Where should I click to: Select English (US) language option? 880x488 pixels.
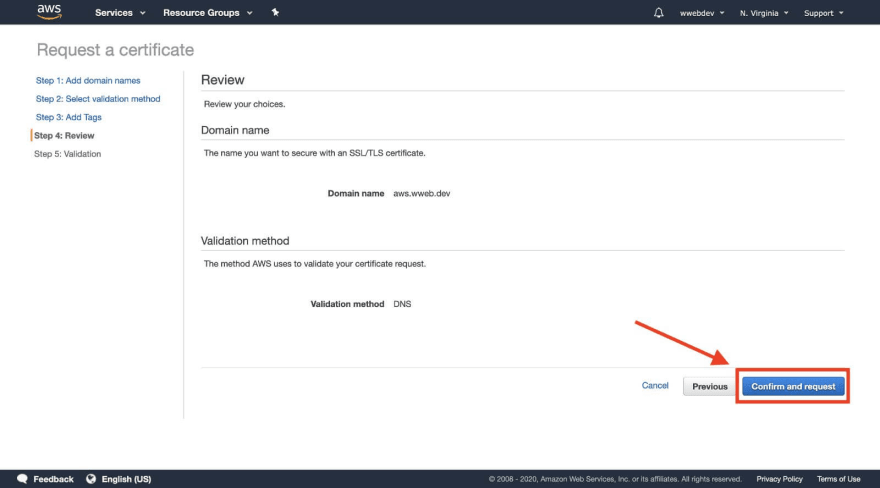click(126, 479)
